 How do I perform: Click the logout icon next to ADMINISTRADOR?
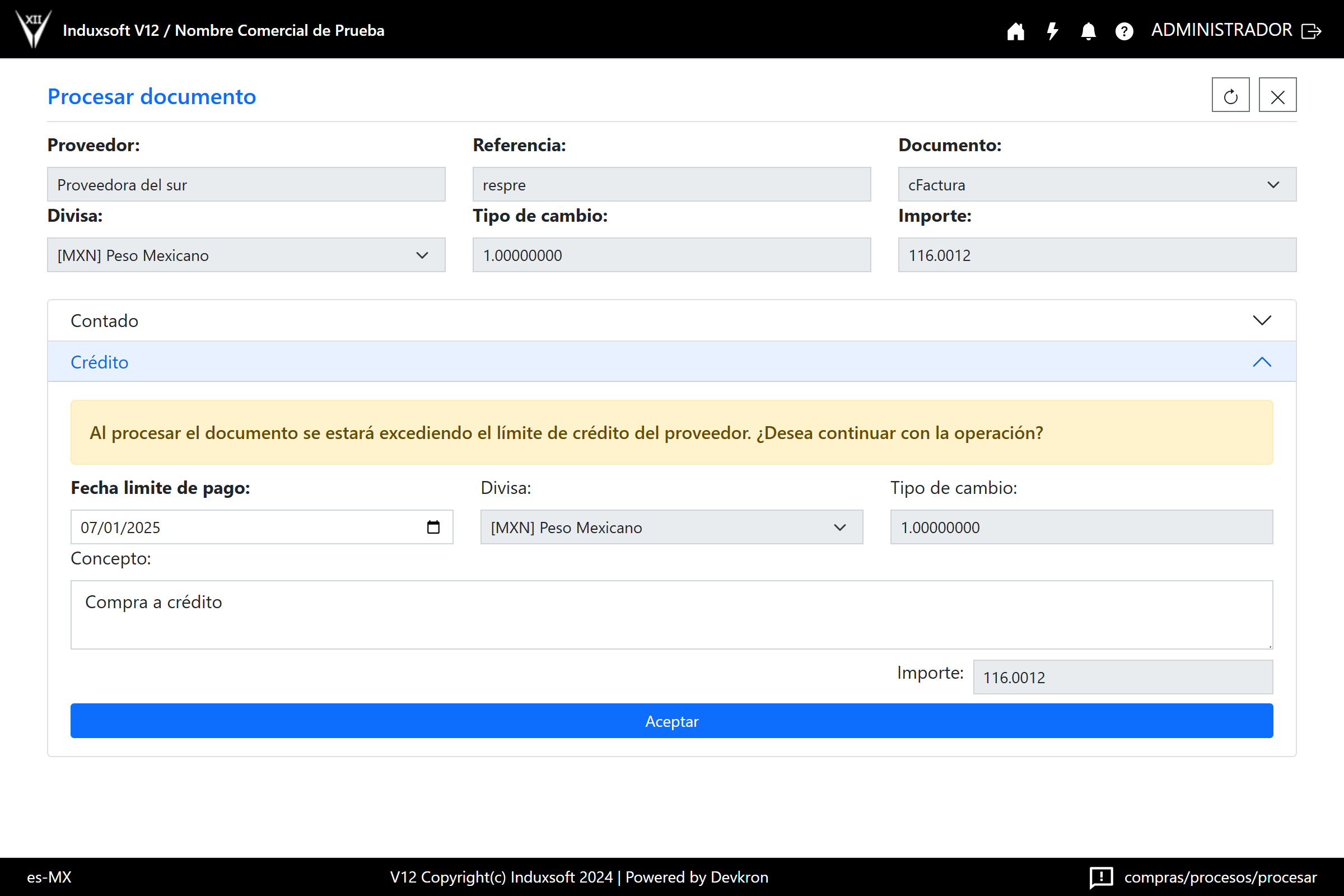pyautogui.click(x=1312, y=31)
